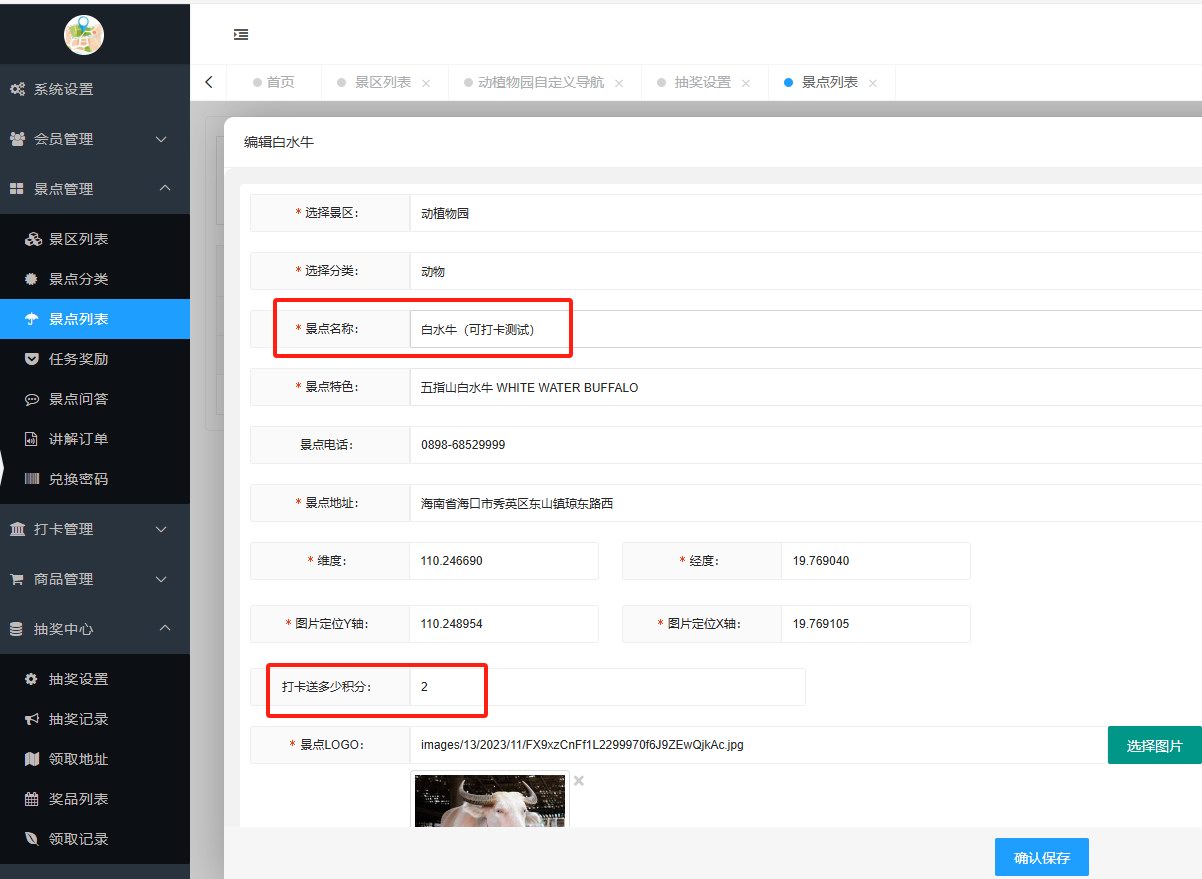Viewport: 1202px width, 879px height.
Task: Click the barcode icon beside 兑换密码
Action: click(x=32, y=479)
